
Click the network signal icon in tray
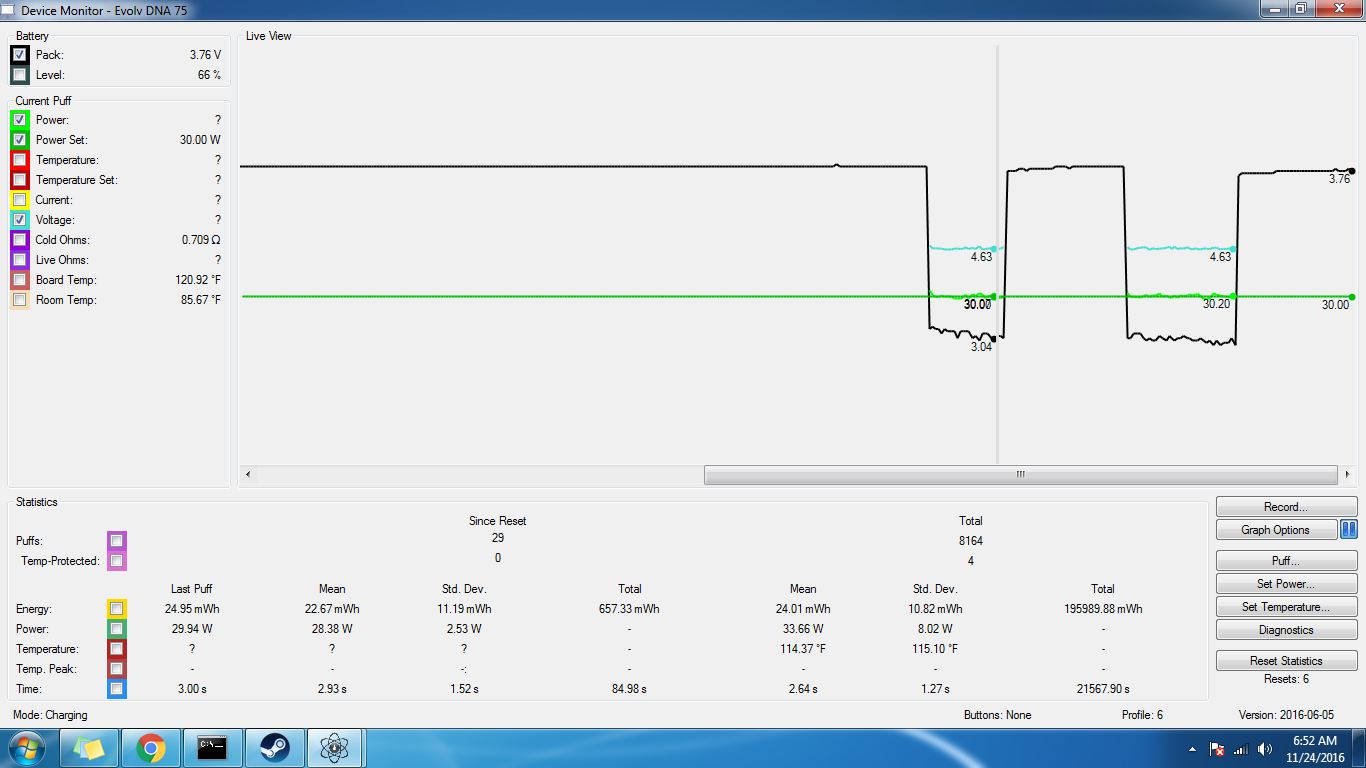pyautogui.click(x=1241, y=749)
